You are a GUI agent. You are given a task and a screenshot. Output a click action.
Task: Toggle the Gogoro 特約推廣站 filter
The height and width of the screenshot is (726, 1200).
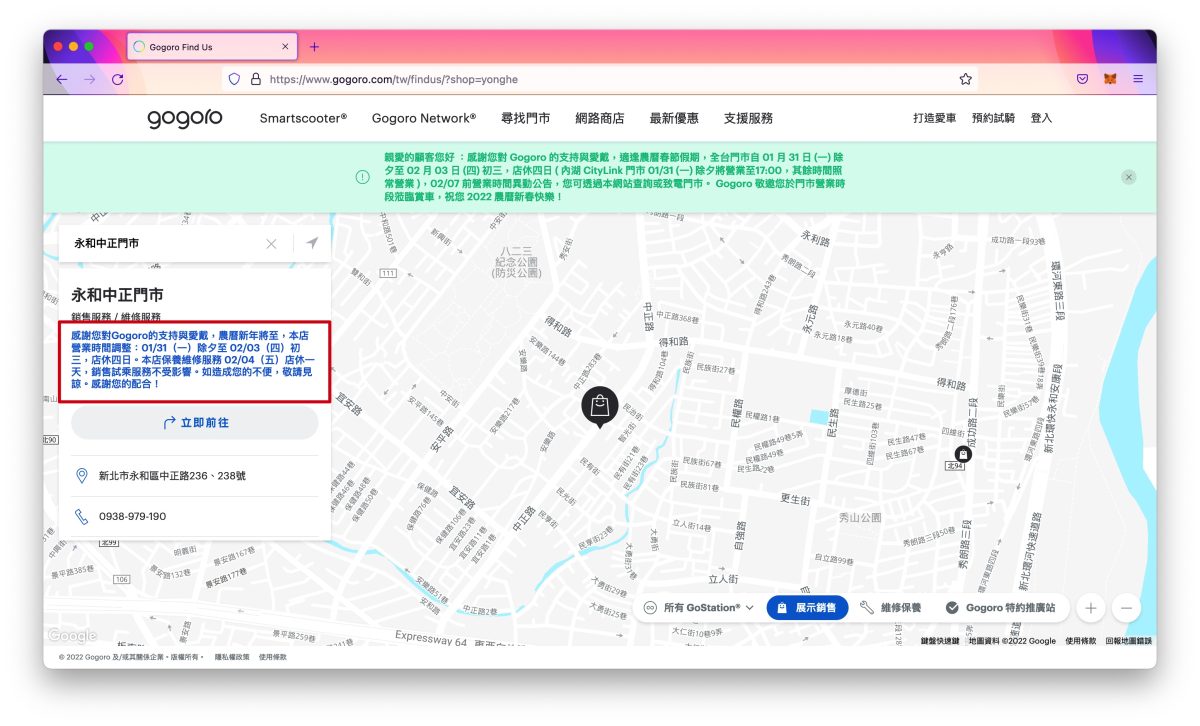tap(1000, 607)
